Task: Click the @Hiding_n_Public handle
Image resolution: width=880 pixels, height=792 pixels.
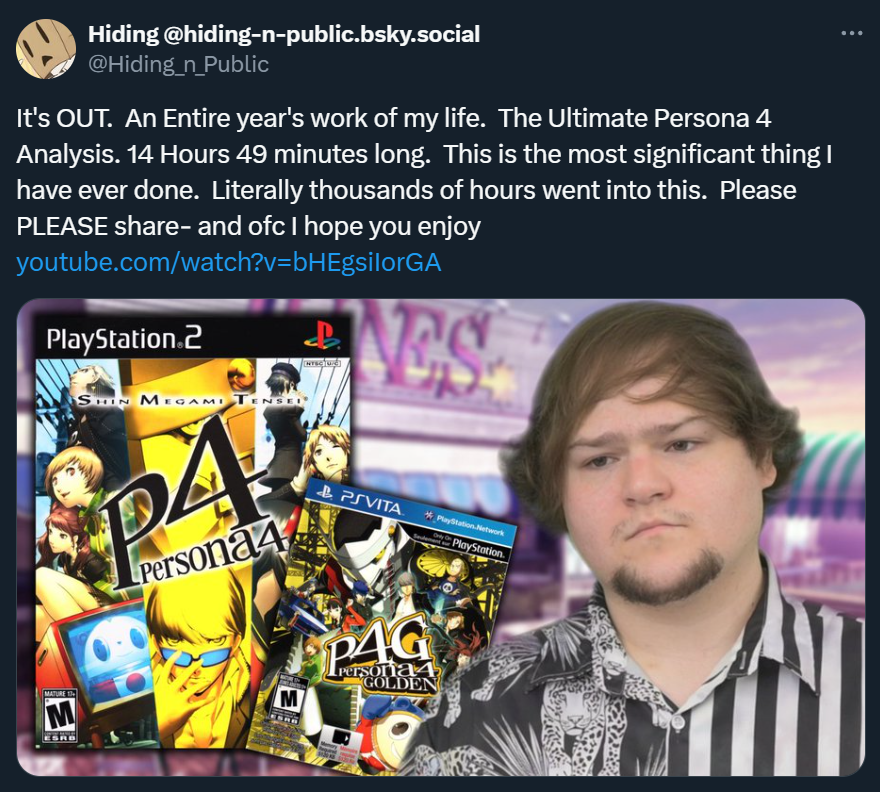Action: click(178, 64)
